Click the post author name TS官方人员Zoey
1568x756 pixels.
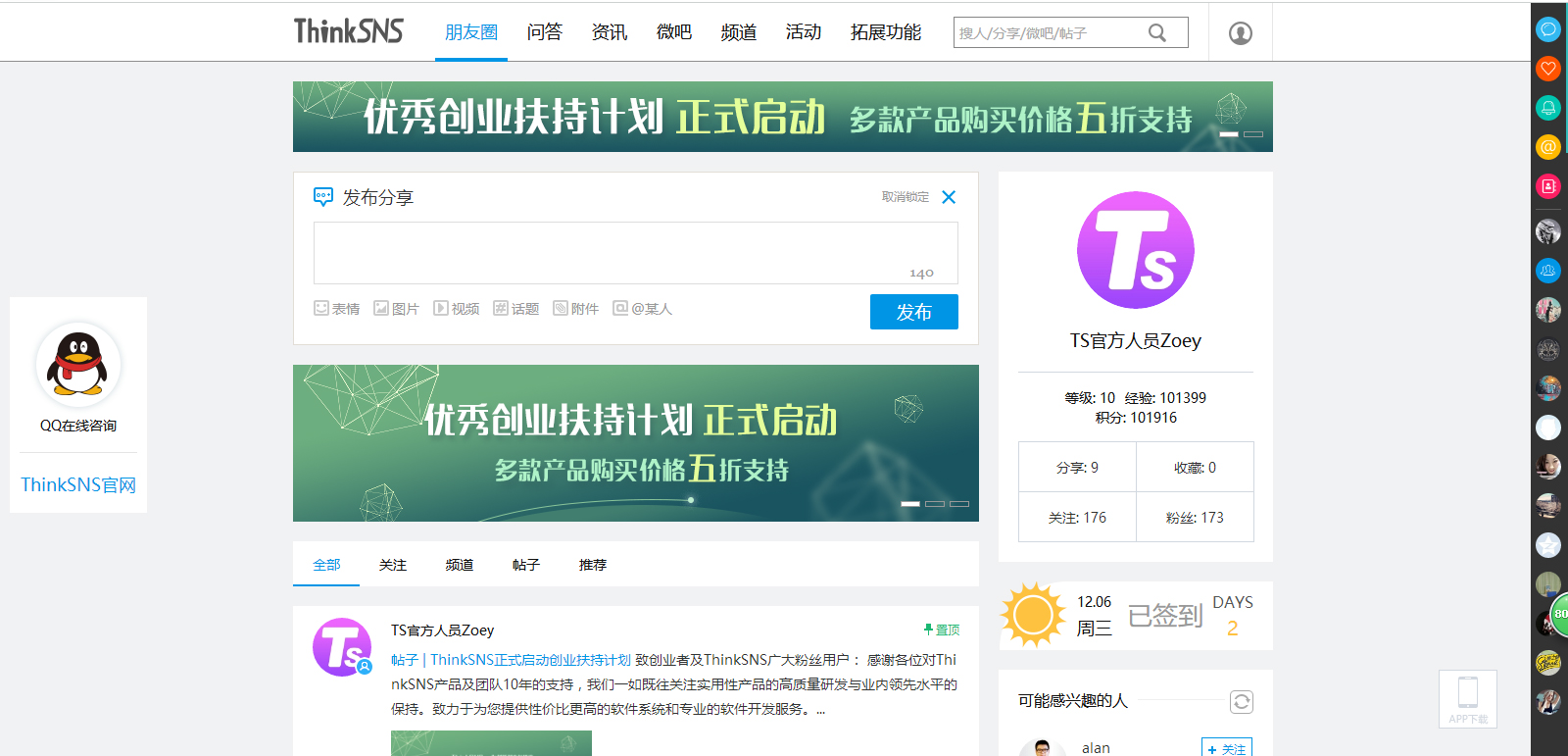(442, 630)
